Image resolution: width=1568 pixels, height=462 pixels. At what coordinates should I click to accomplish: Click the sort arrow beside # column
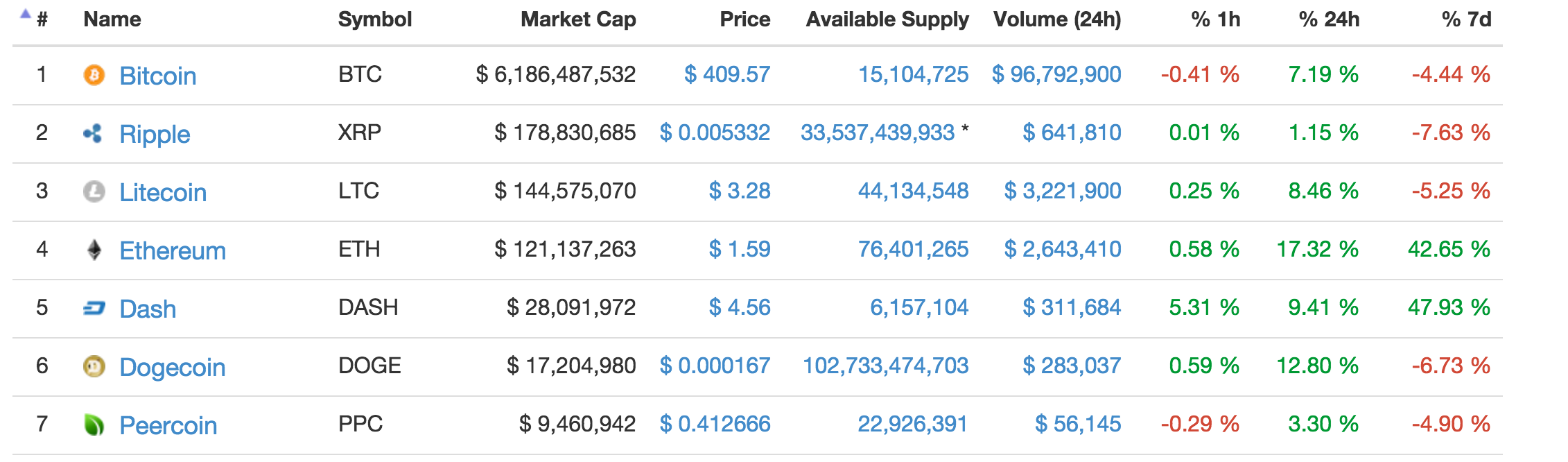coord(26,14)
